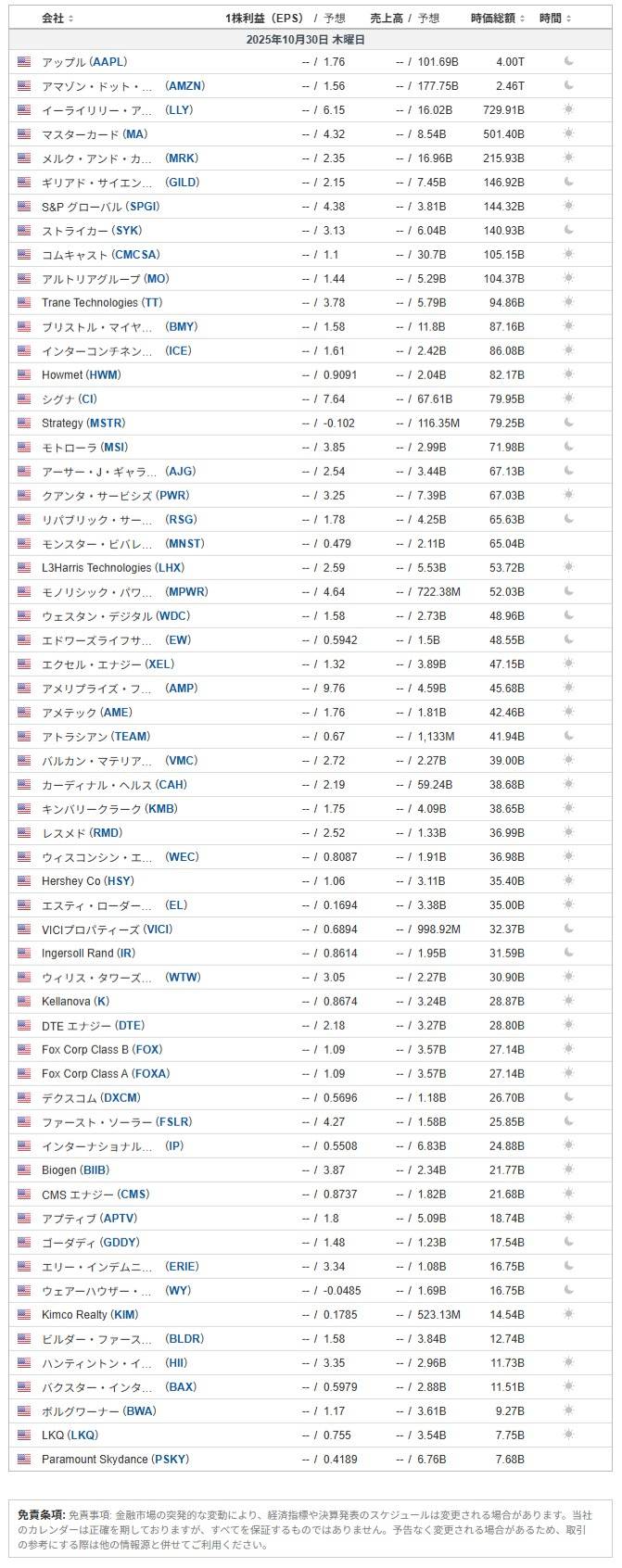Click the 2025年10月30日 木曜日 date header row

(306, 40)
